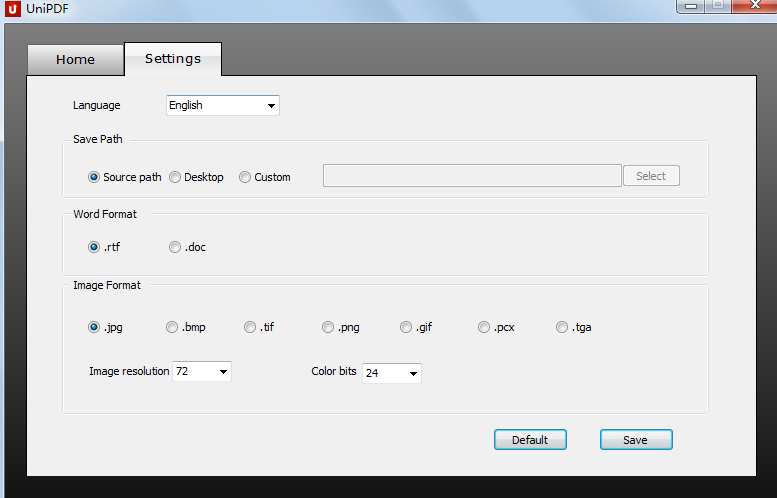The image size is (777, 498).
Task: Click the Save button
Action: 635,440
